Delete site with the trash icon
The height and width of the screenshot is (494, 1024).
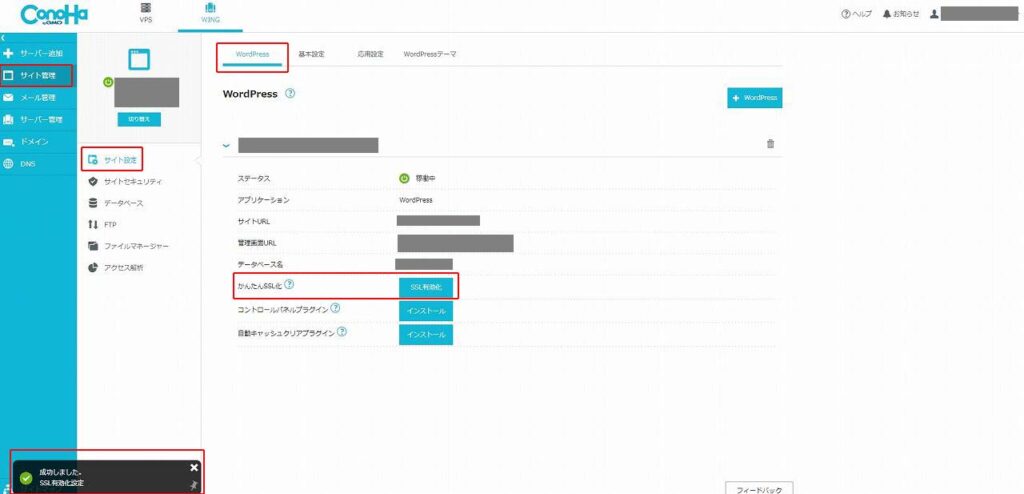[771, 144]
